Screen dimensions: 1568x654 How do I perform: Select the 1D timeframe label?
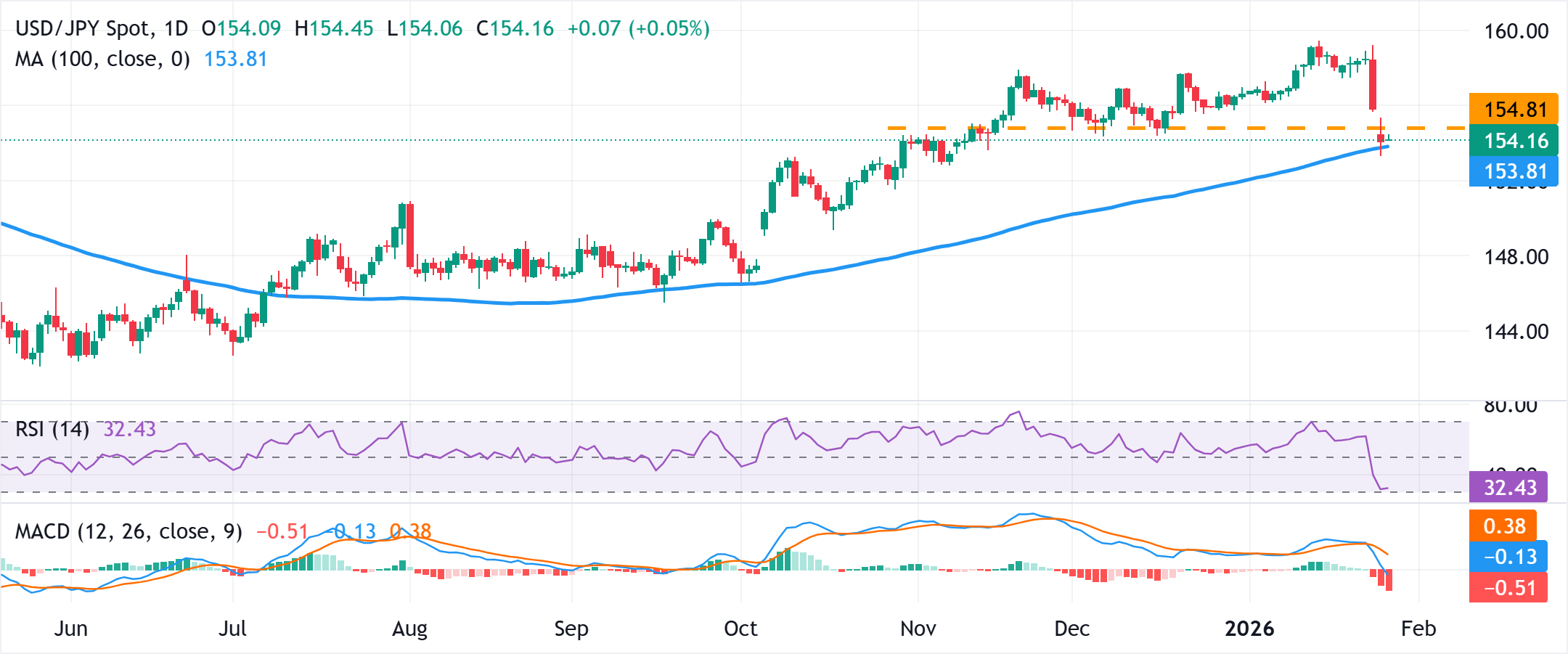point(176,28)
